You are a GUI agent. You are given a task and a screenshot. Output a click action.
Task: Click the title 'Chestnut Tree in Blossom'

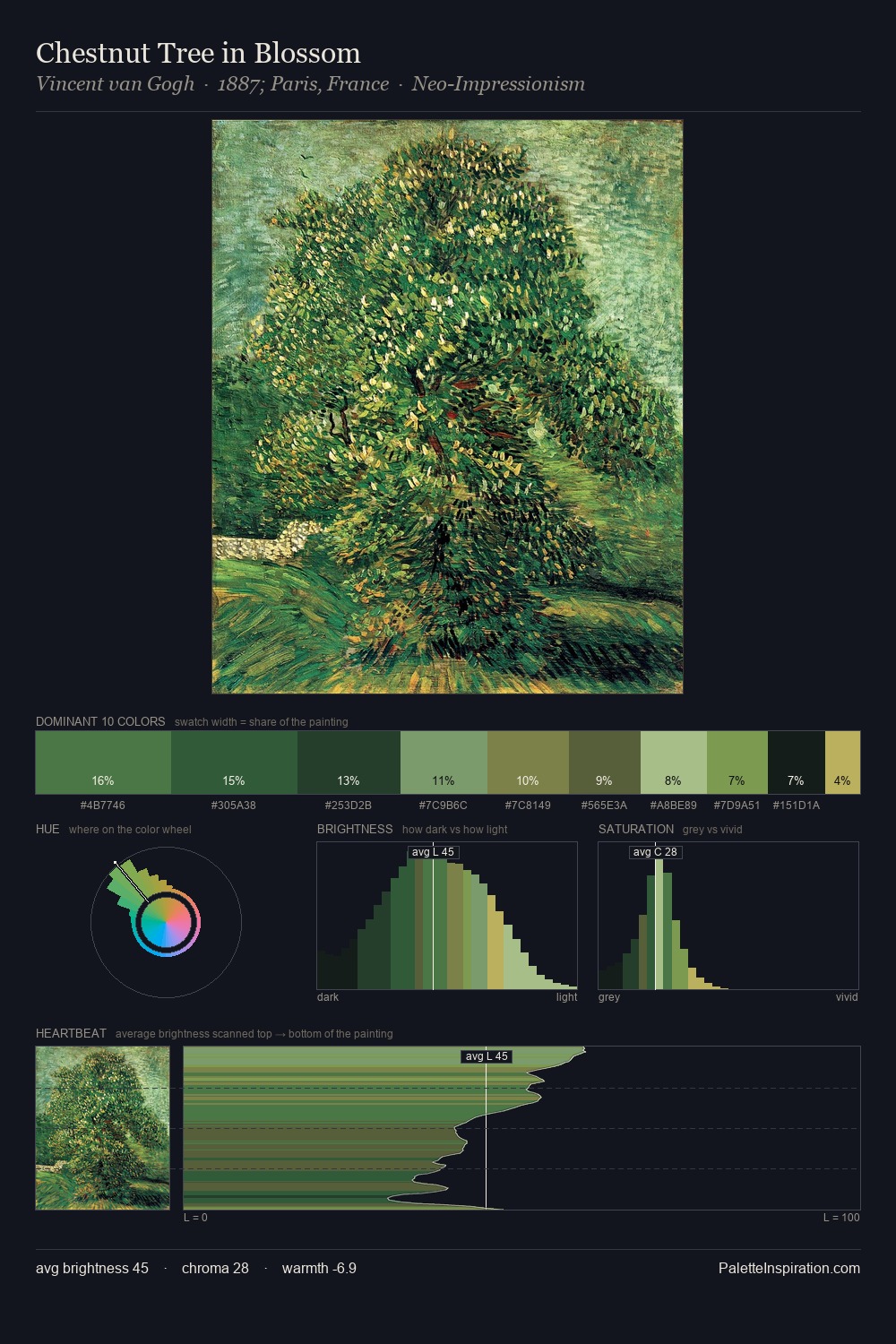pos(198,53)
